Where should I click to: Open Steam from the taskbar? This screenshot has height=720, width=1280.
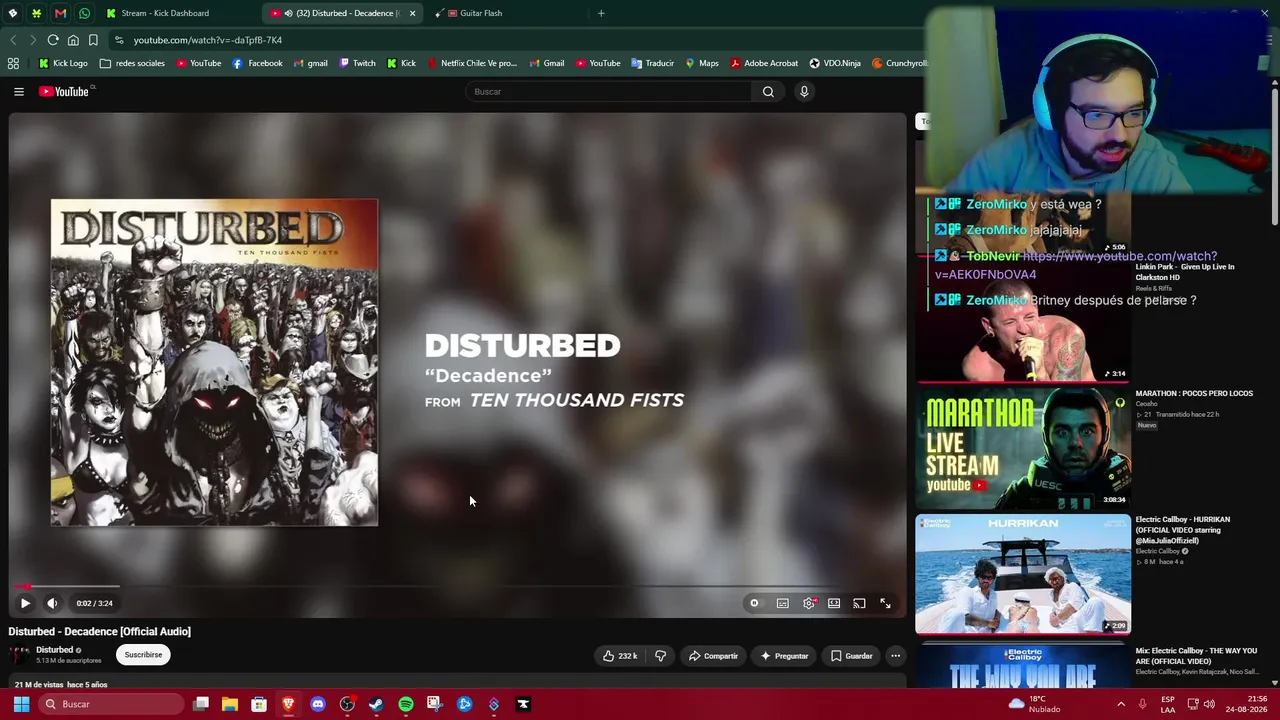point(376,704)
